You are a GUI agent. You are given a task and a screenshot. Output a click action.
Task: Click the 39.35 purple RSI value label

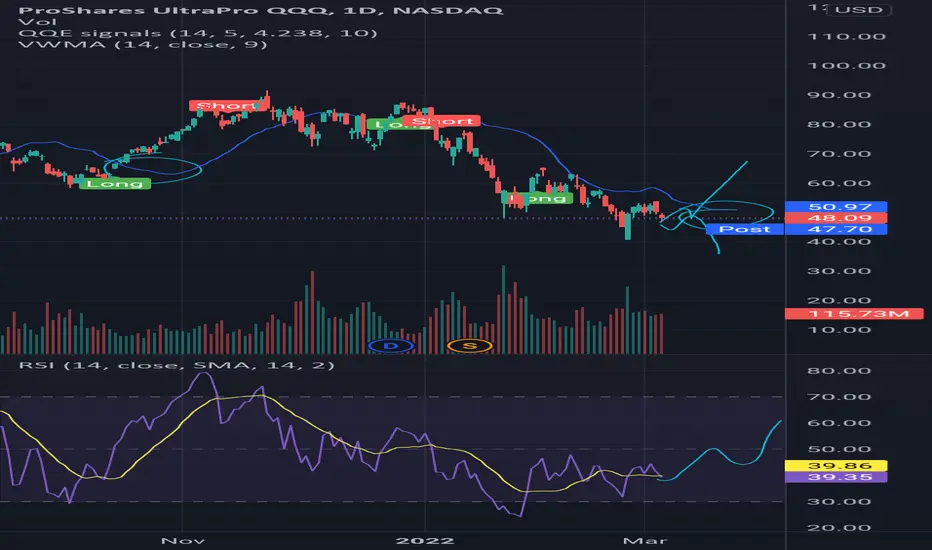[x=836, y=477]
